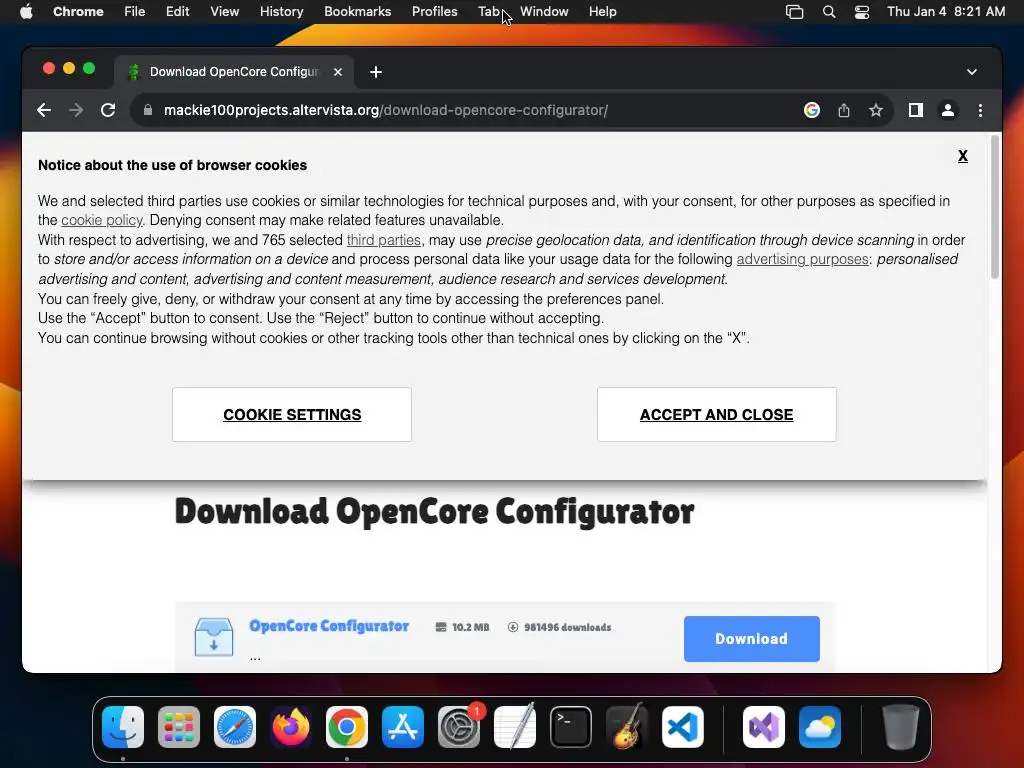Open the Apple menu

click(x=26, y=12)
